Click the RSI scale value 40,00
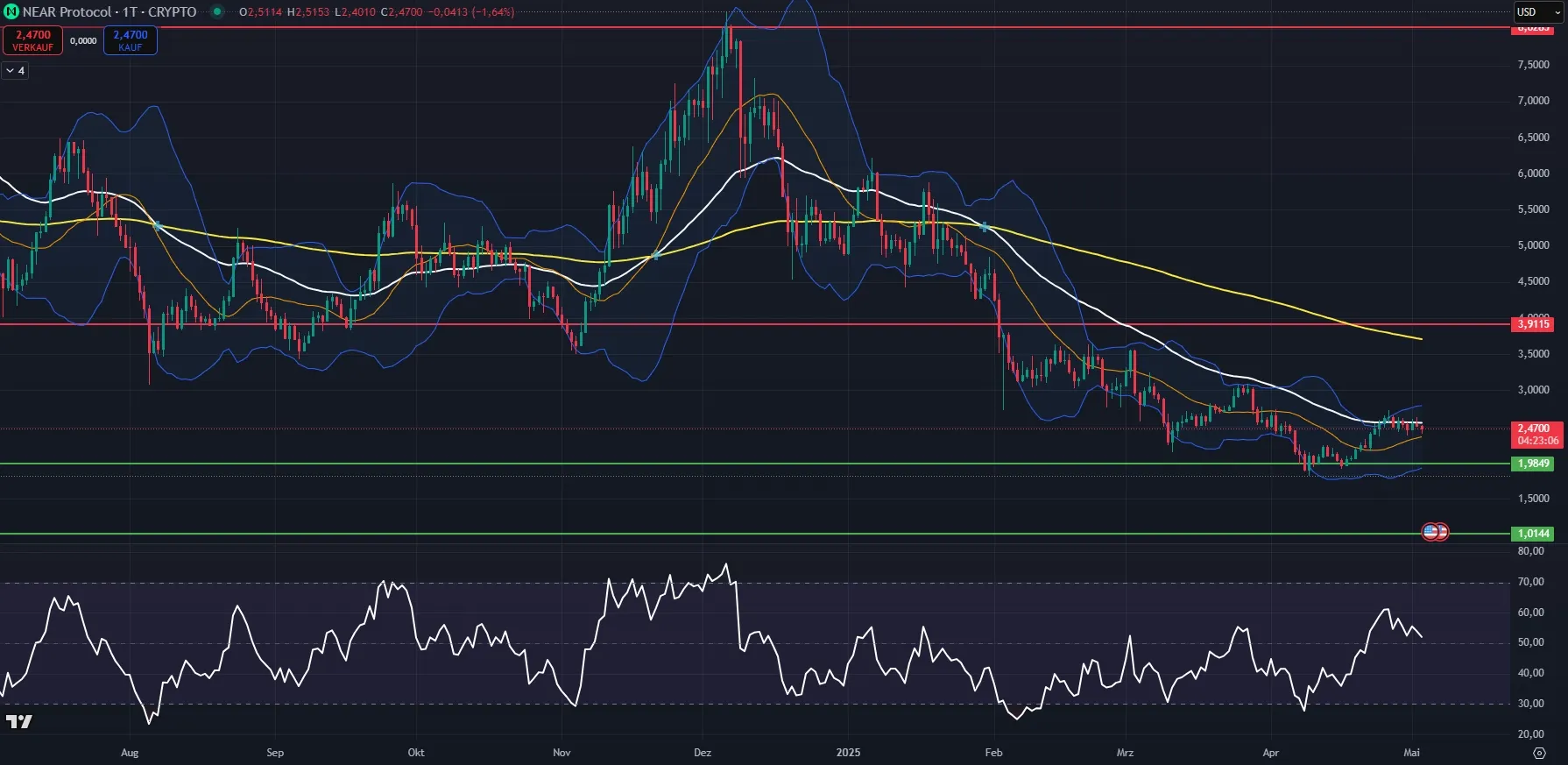This screenshot has height=765, width=1568. tap(1530, 673)
